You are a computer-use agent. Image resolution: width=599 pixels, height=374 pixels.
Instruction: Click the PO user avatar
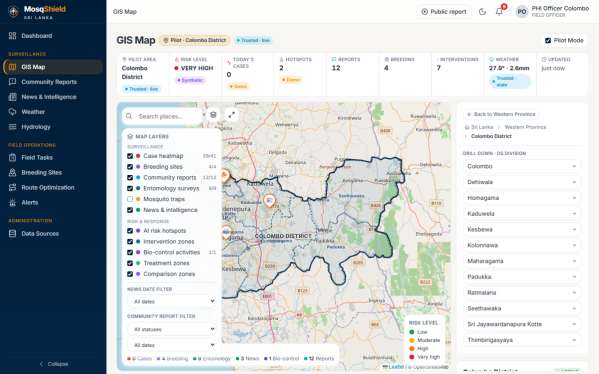522,12
